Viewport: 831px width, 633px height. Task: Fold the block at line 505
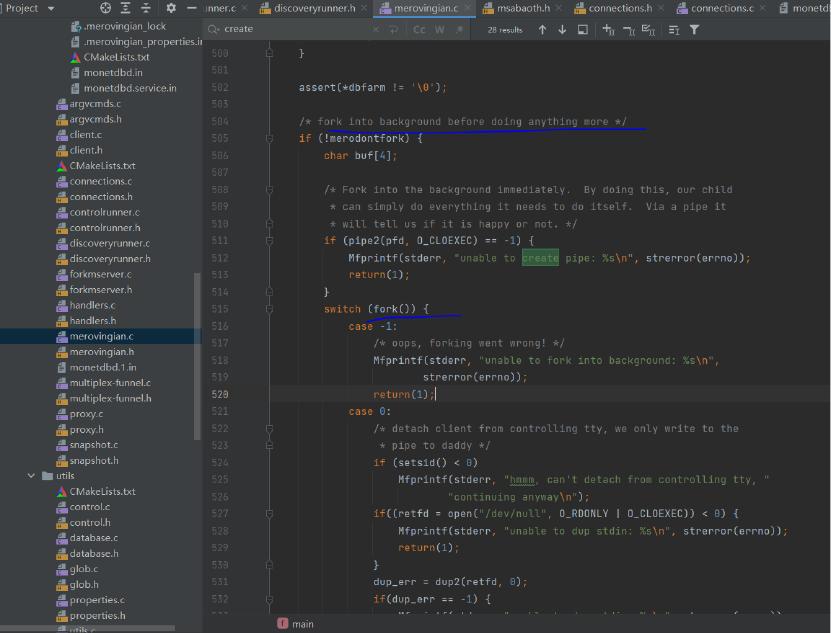(269, 138)
